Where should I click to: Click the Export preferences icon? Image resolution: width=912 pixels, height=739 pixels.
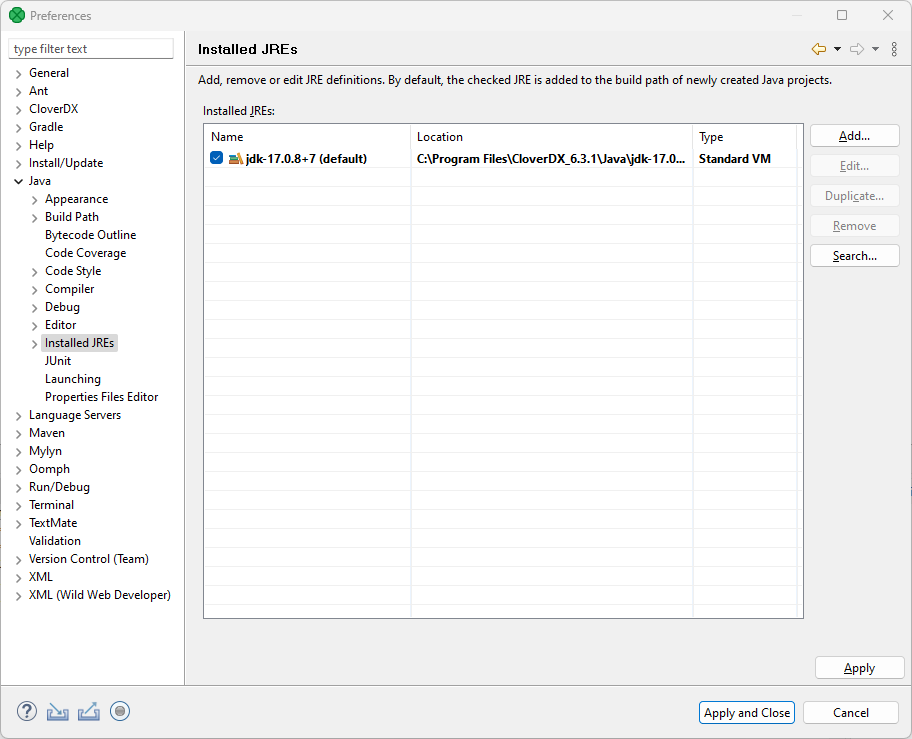(x=89, y=712)
